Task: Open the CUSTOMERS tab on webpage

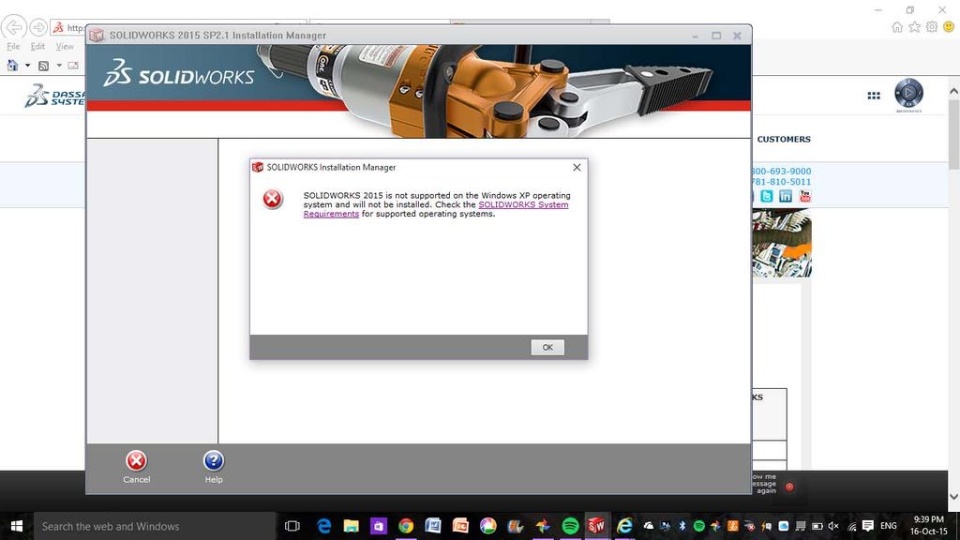Action: tap(784, 139)
